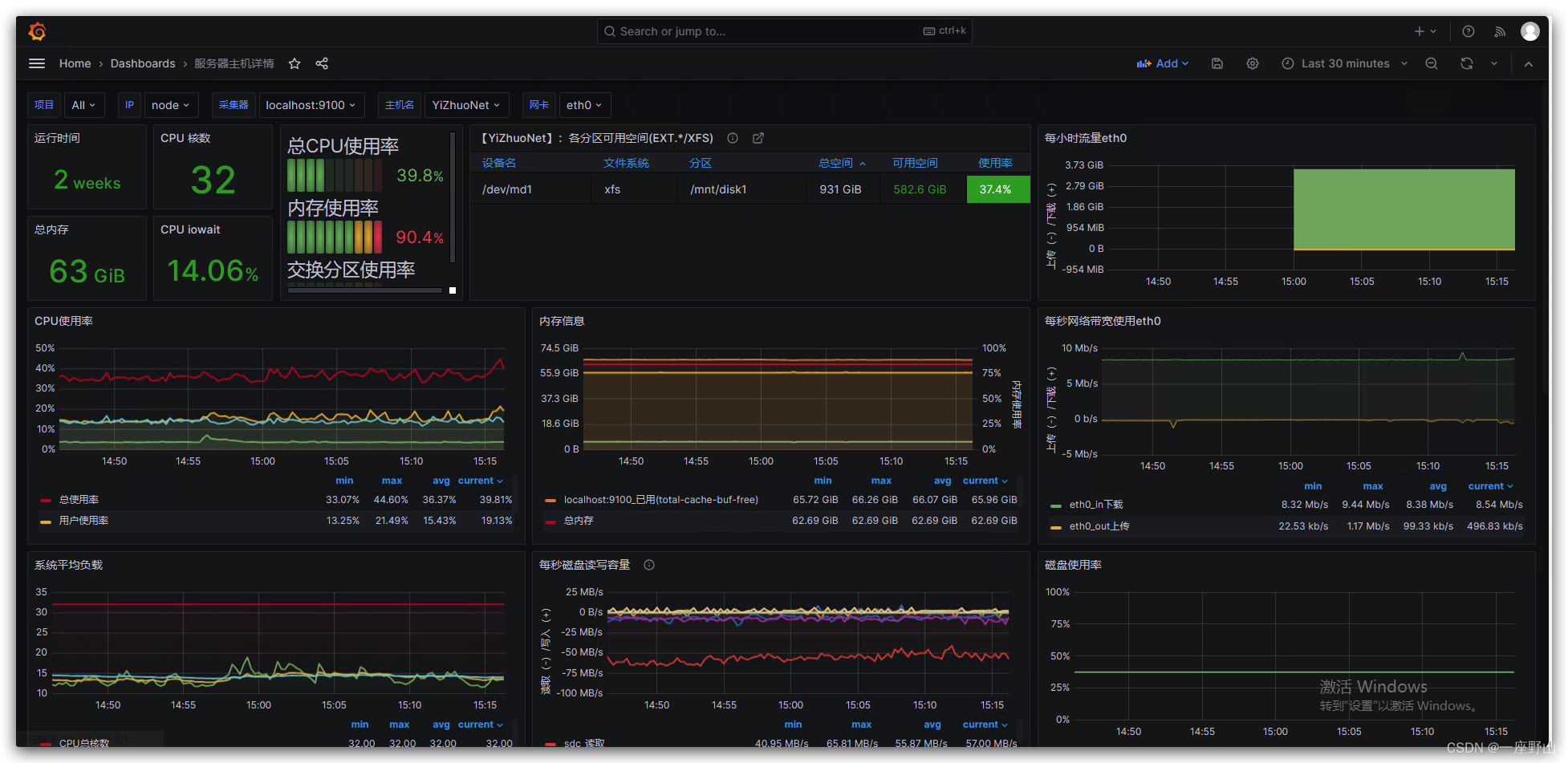Image resolution: width=1568 pixels, height=763 pixels.
Task: Open the Add panel menu
Action: [x=1163, y=63]
